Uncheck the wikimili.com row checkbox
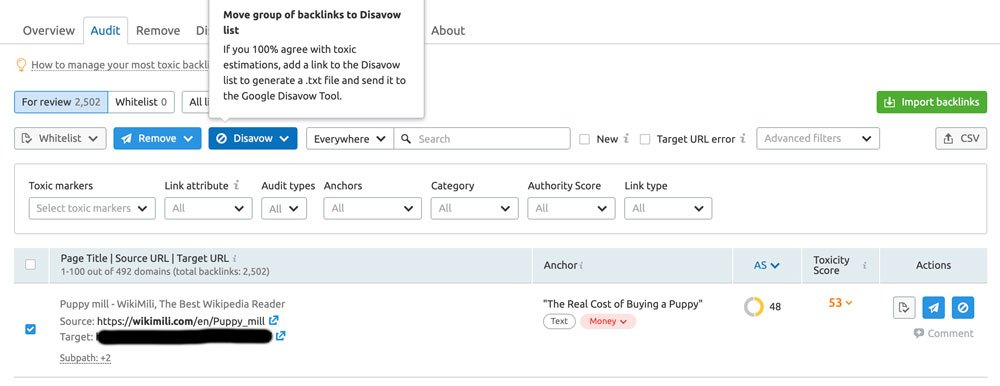This screenshot has width=1000, height=386. 30,329
